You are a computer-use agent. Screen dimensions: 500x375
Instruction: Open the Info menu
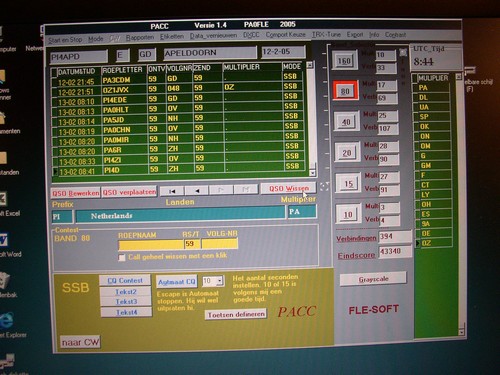pyautogui.click(x=374, y=34)
